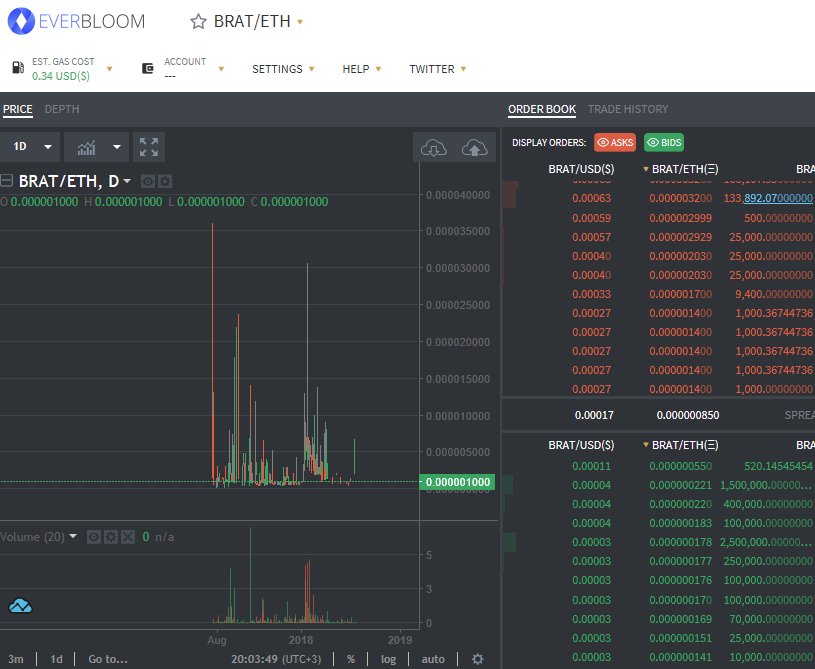Click the green 0.000001000 price label
The height and width of the screenshot is (669, 815).
tap(457, 482)
